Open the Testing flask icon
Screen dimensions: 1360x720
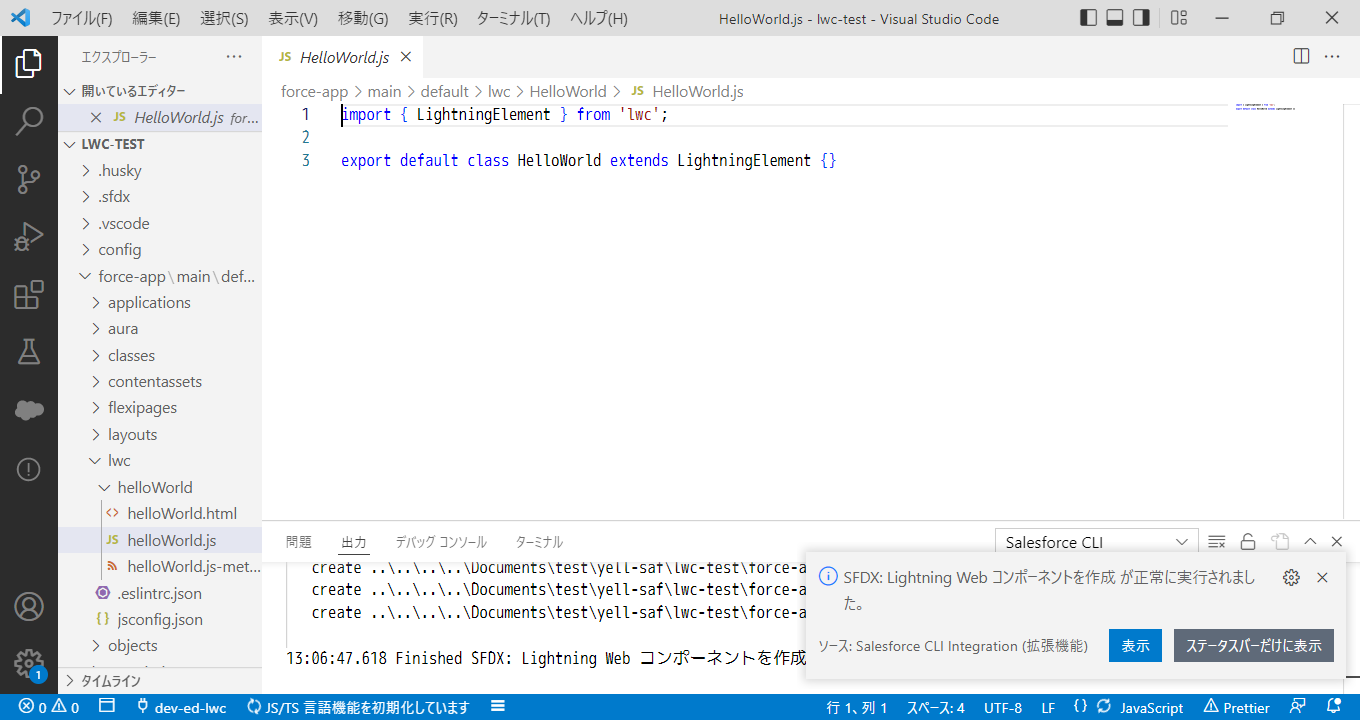pos(28,352)
